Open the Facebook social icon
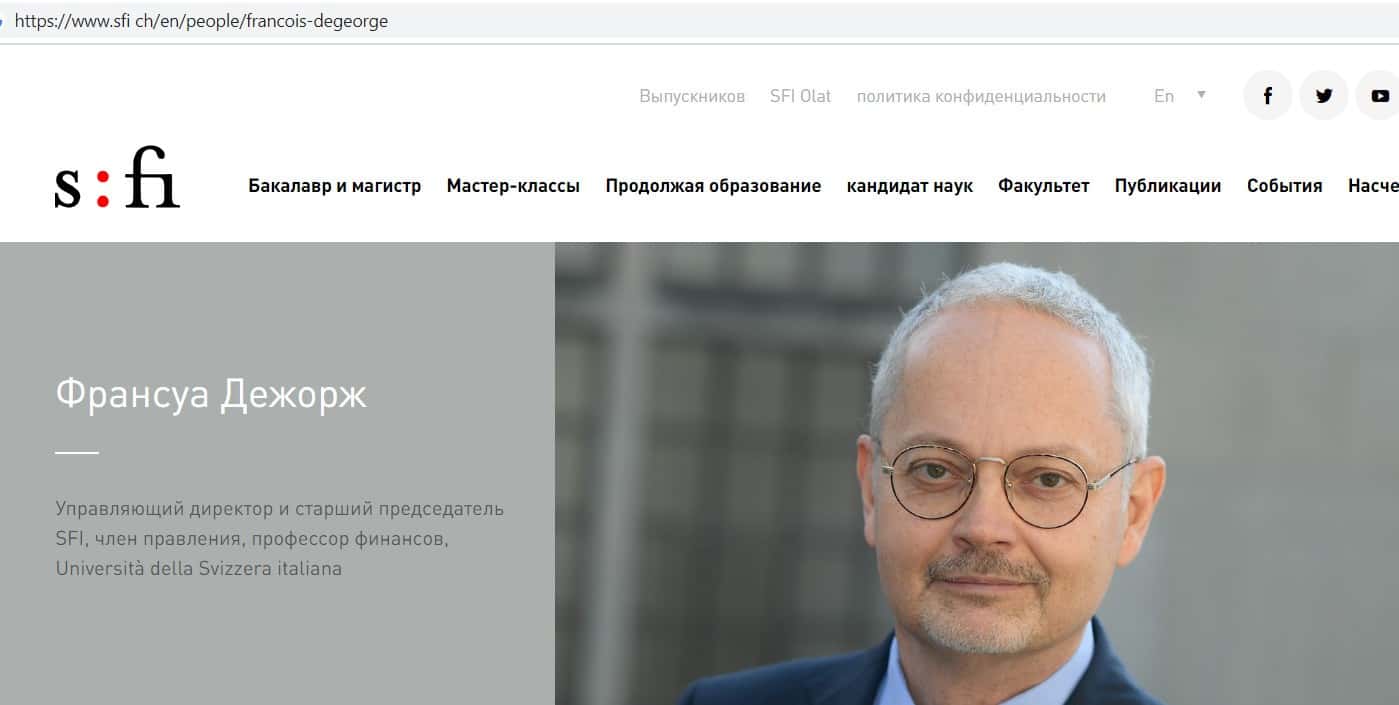Image resolution: width=1399 pixels, height=705 pixels. point(1268,96)
